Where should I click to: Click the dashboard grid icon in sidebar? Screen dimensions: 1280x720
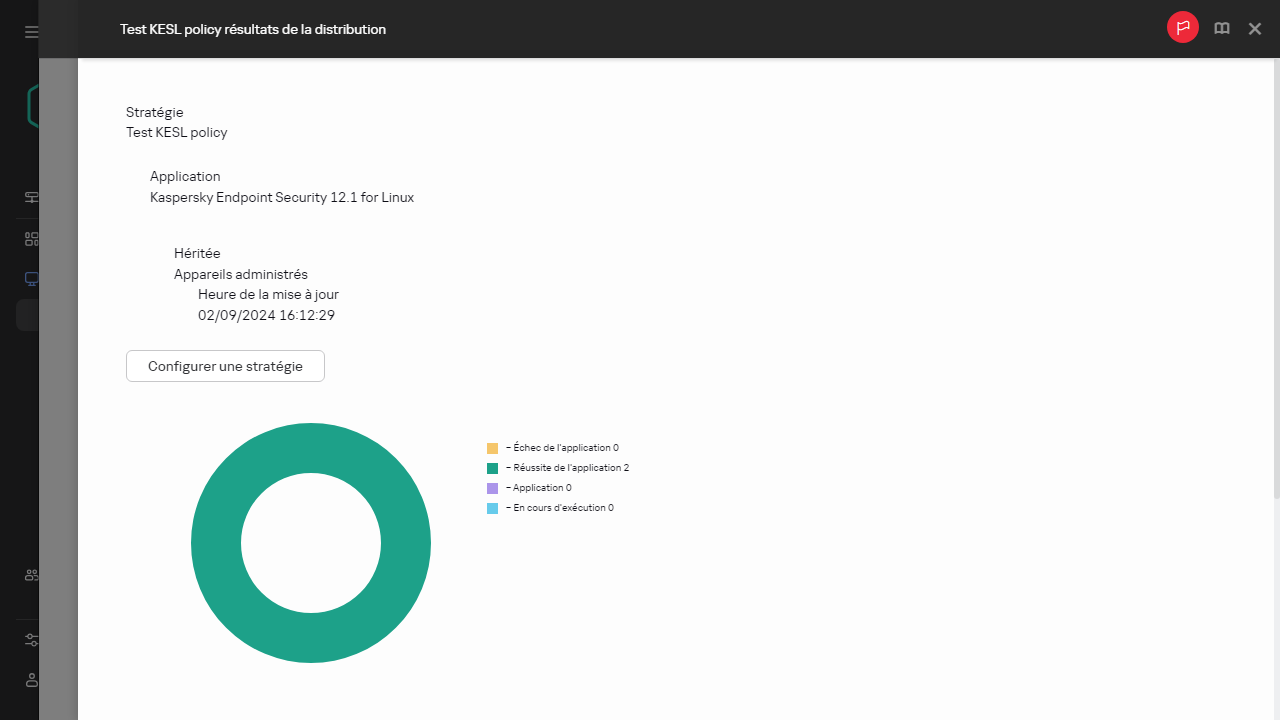(x=32, y=239)
